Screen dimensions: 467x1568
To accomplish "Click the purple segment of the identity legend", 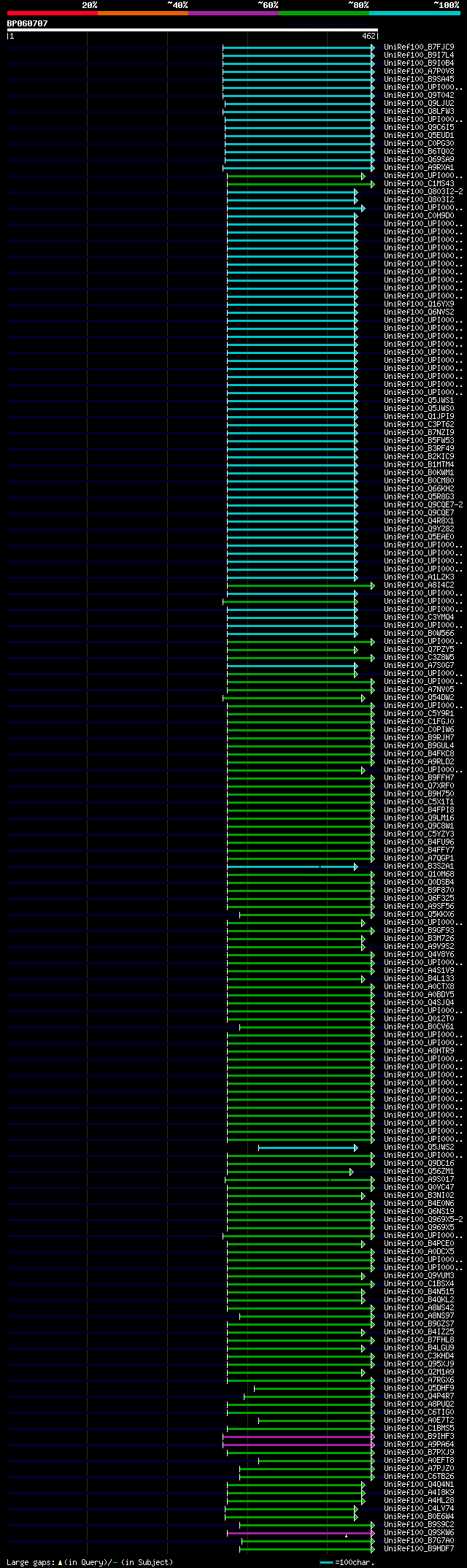I will 233,13.
